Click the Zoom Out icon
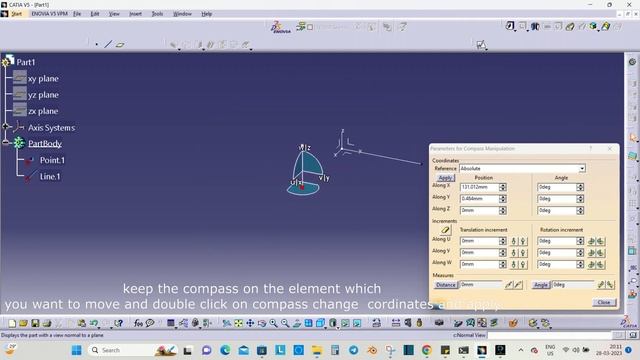 click(285, 323)
